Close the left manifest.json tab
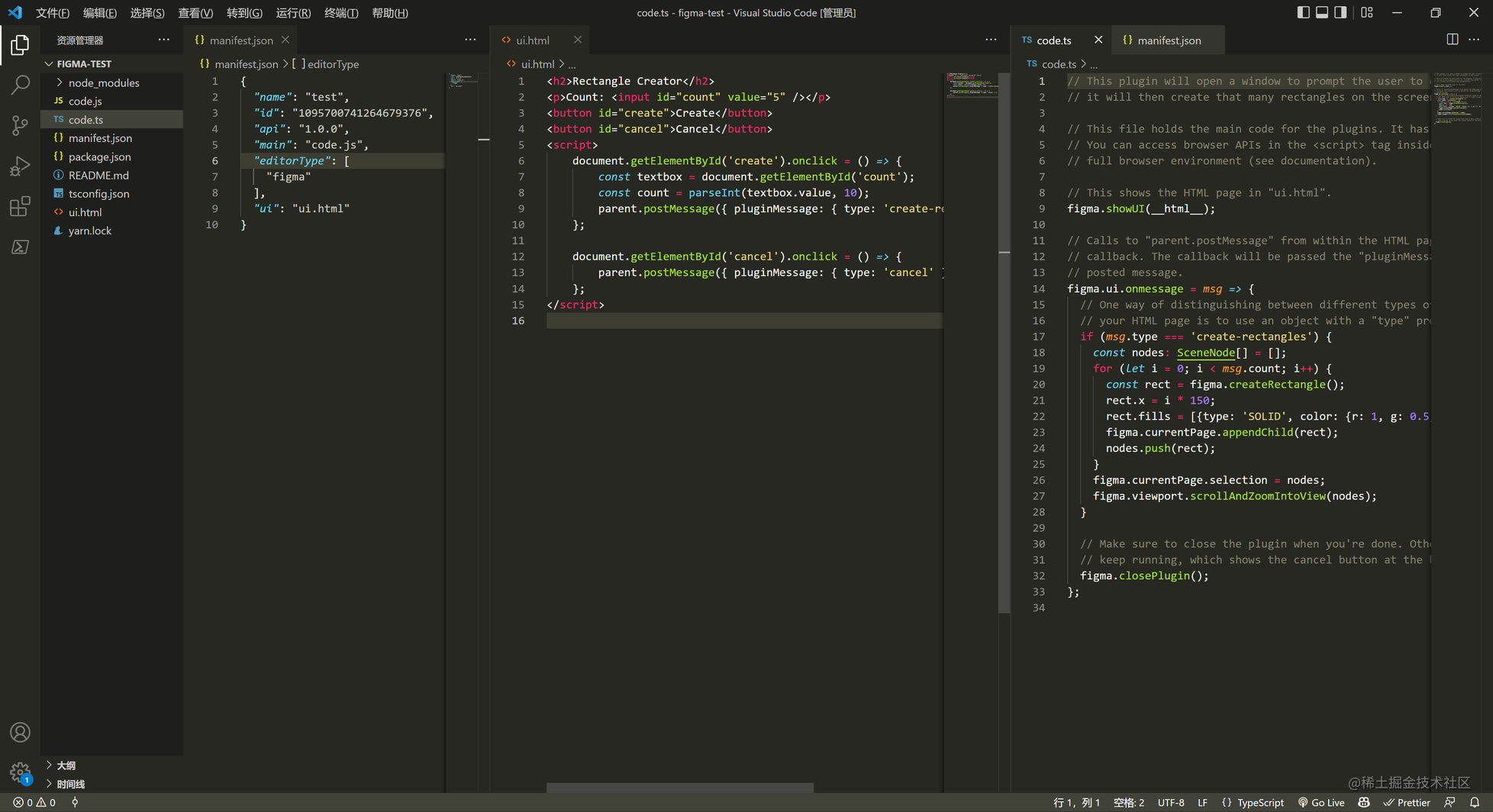 click(x=285, y=40)
